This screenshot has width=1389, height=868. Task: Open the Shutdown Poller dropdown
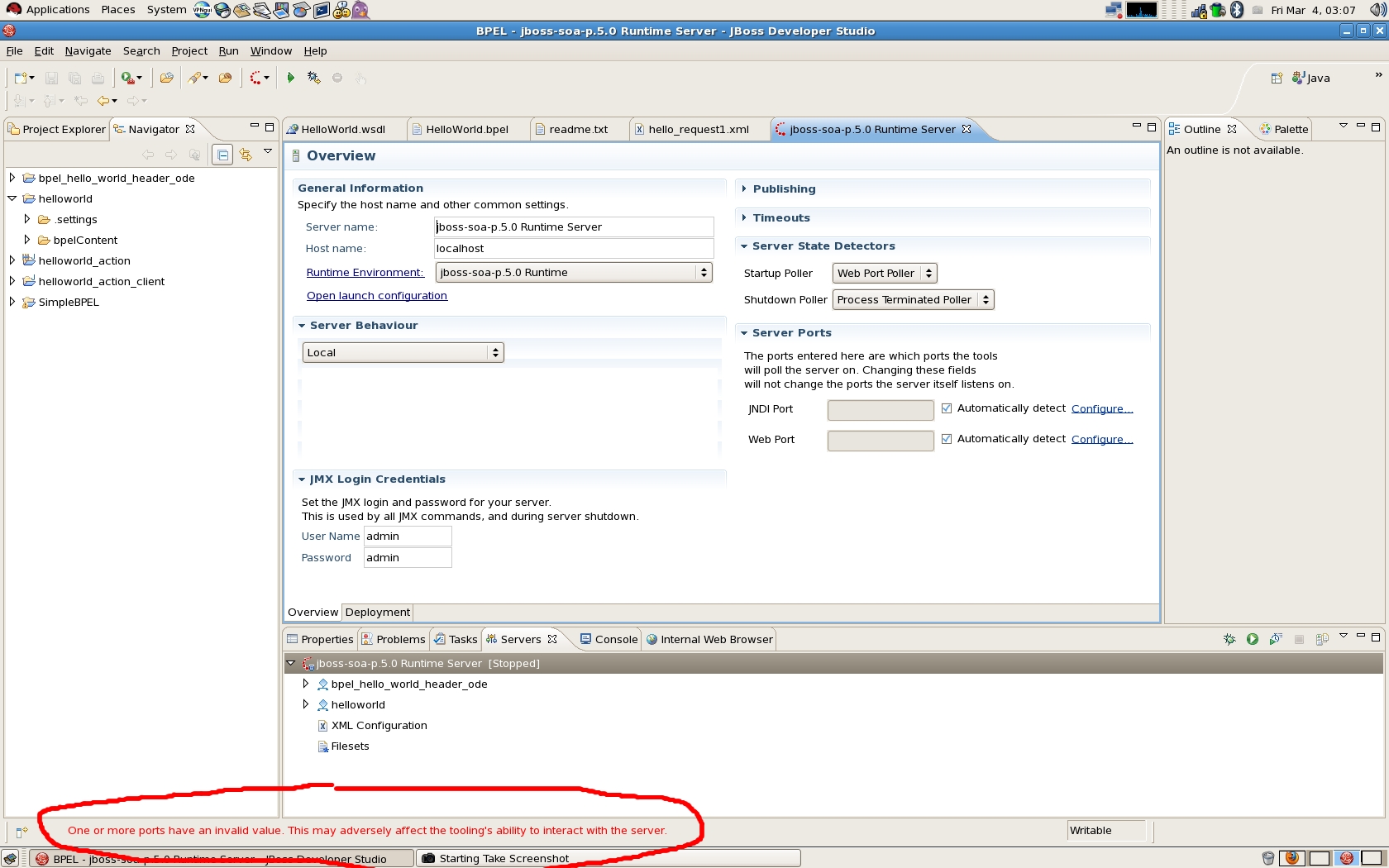(913, 300)
